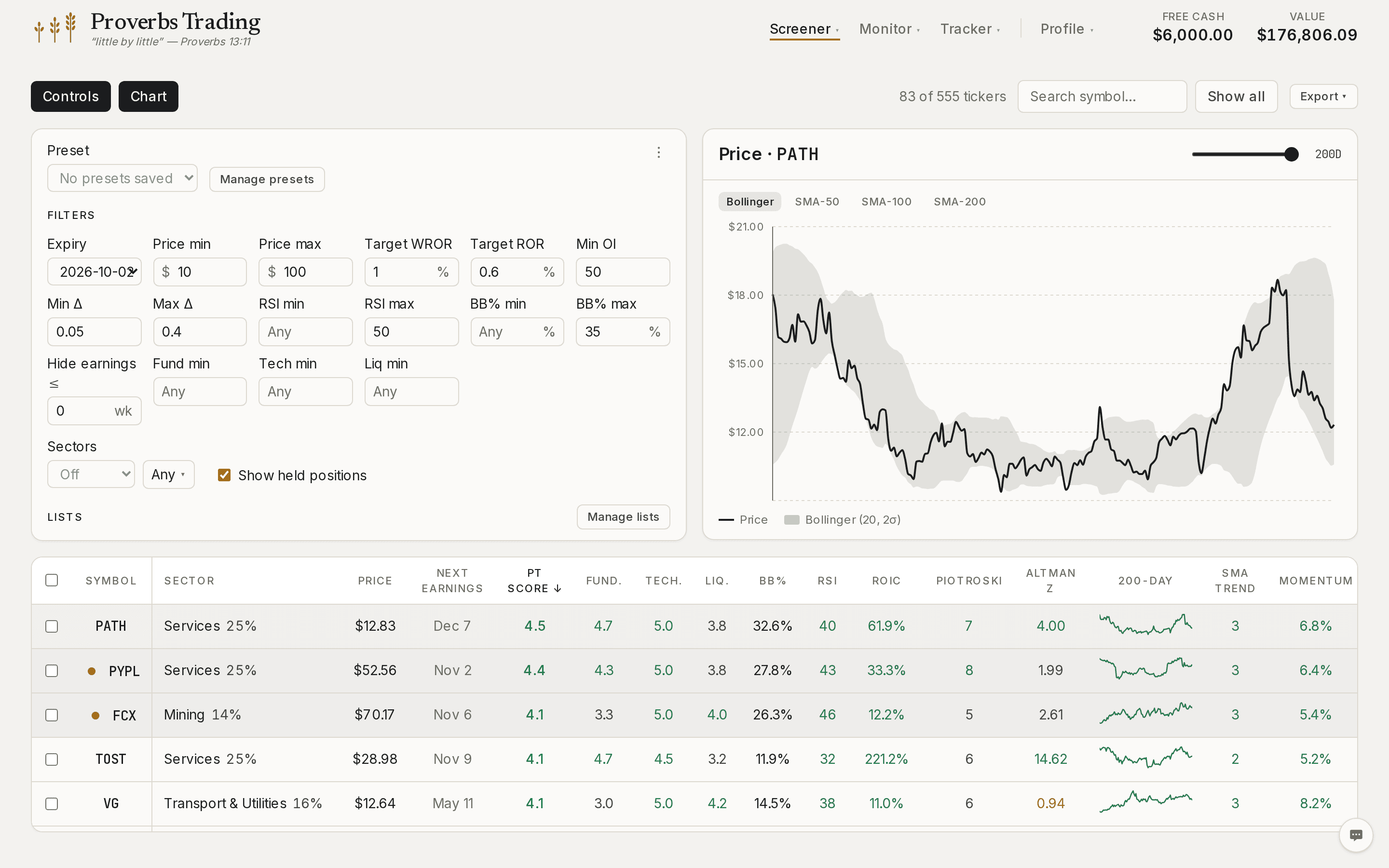This screenshot has height=868, width=1389.
Task: Click the held-position dot next to FCX
Action: point(96,715)
